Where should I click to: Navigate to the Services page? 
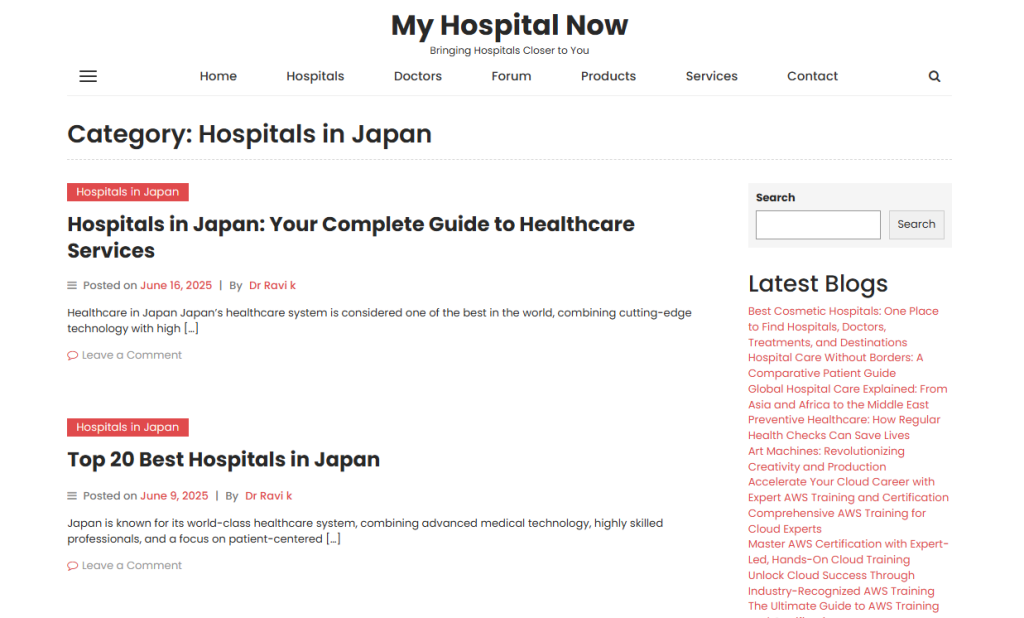point(711,76)
